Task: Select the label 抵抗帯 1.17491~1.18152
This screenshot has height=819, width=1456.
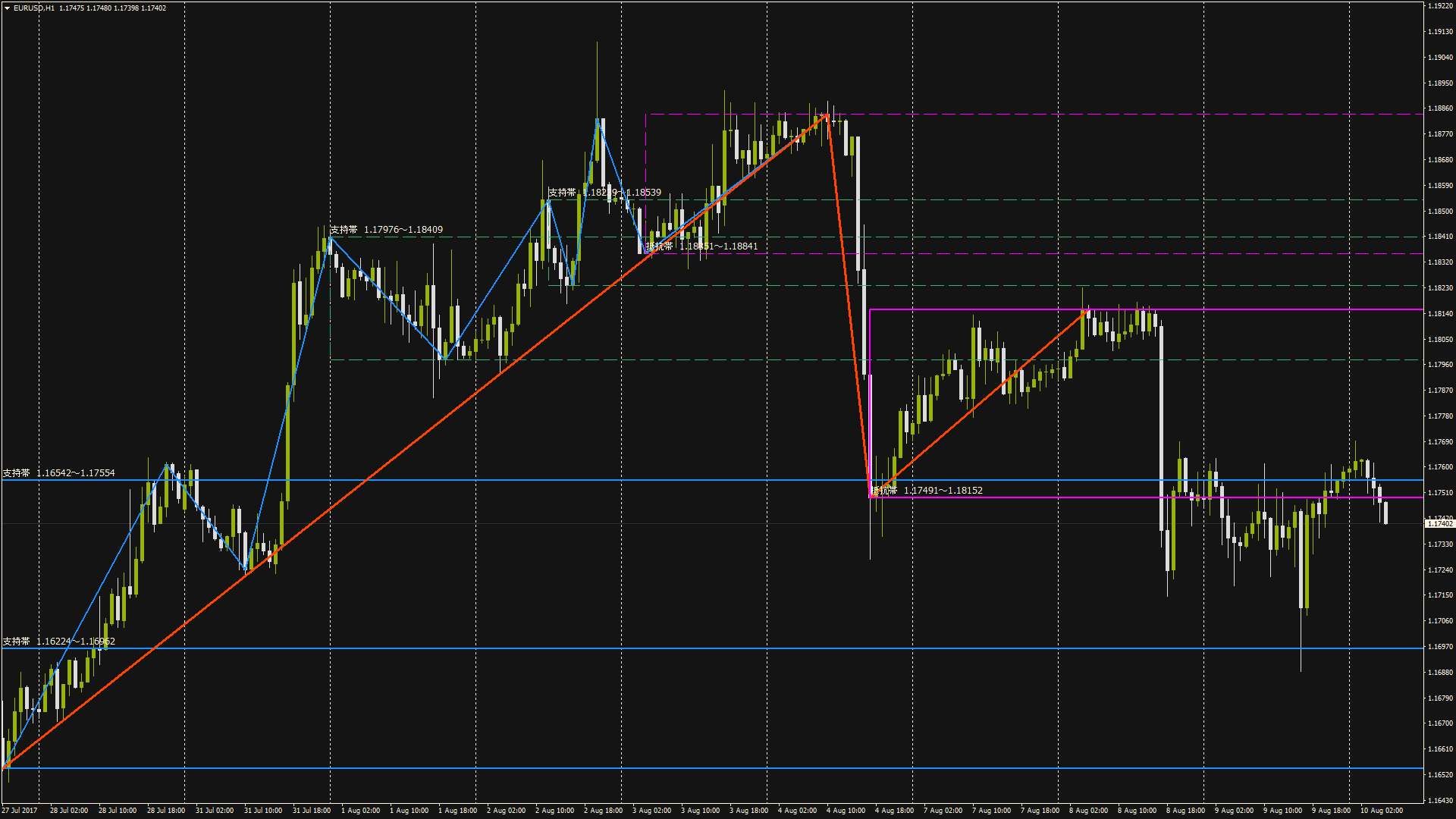Action: coord(926,491)
